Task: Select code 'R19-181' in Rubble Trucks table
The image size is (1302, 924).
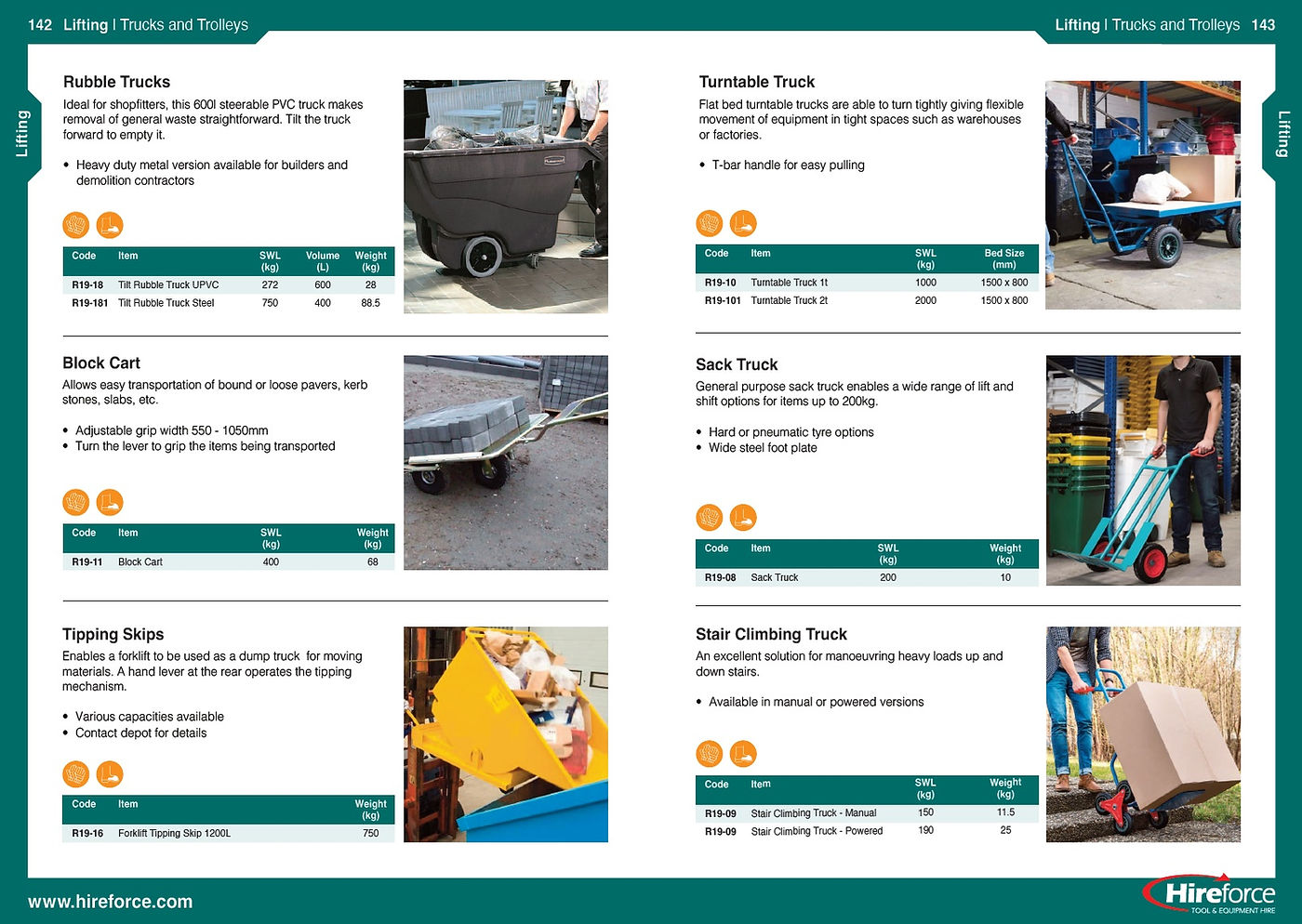Action: point(90,303)
